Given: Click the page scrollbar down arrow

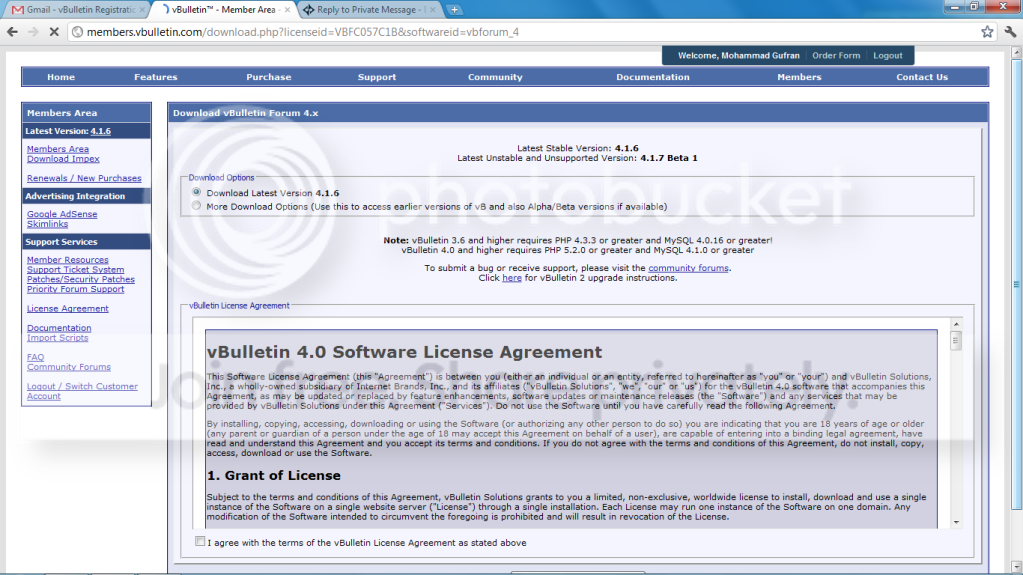Looking at the screenshot, I should click(1016, 567).
